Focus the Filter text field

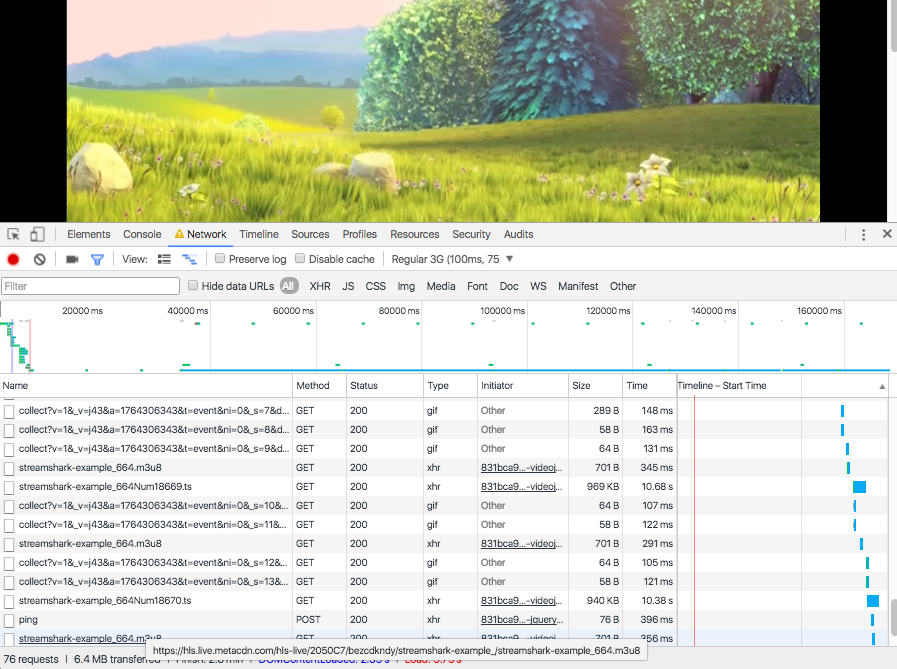tap(90, 286)
